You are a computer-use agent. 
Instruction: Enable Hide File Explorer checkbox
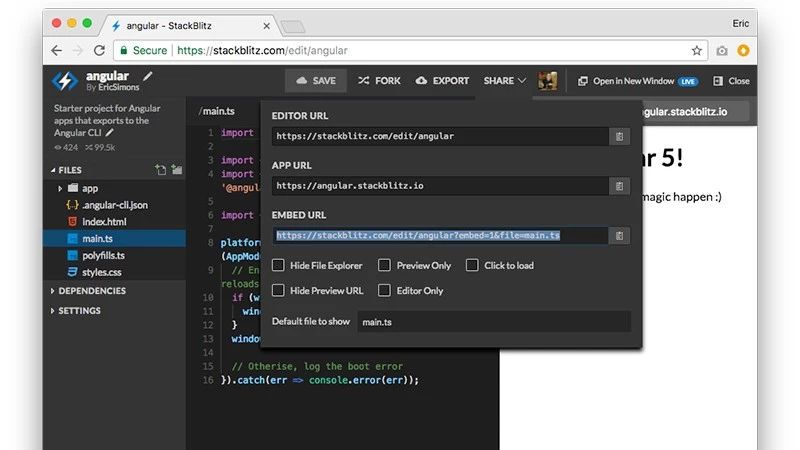[278, 265]
